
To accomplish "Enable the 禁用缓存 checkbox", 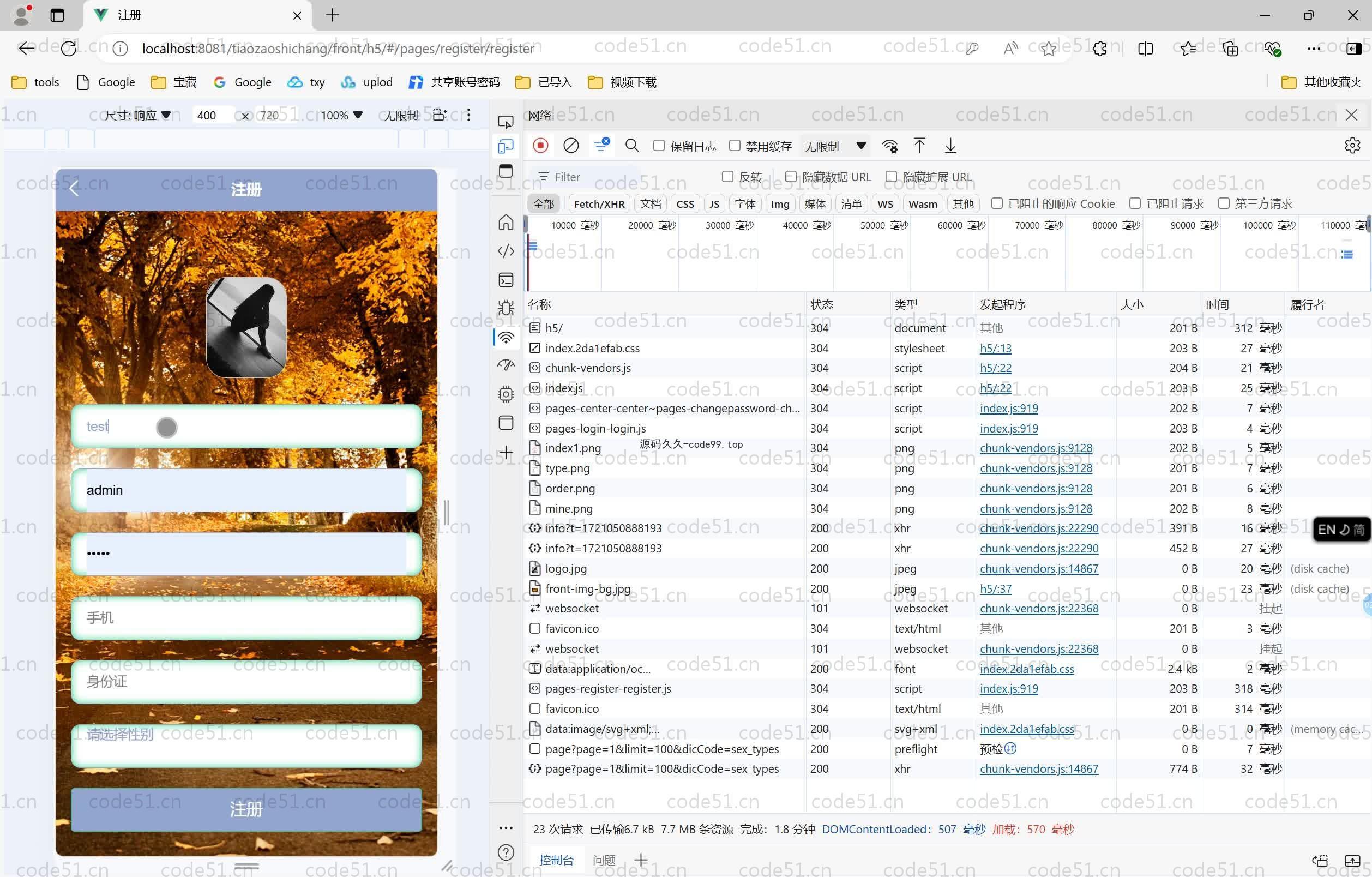I will (x=735, y=145).
